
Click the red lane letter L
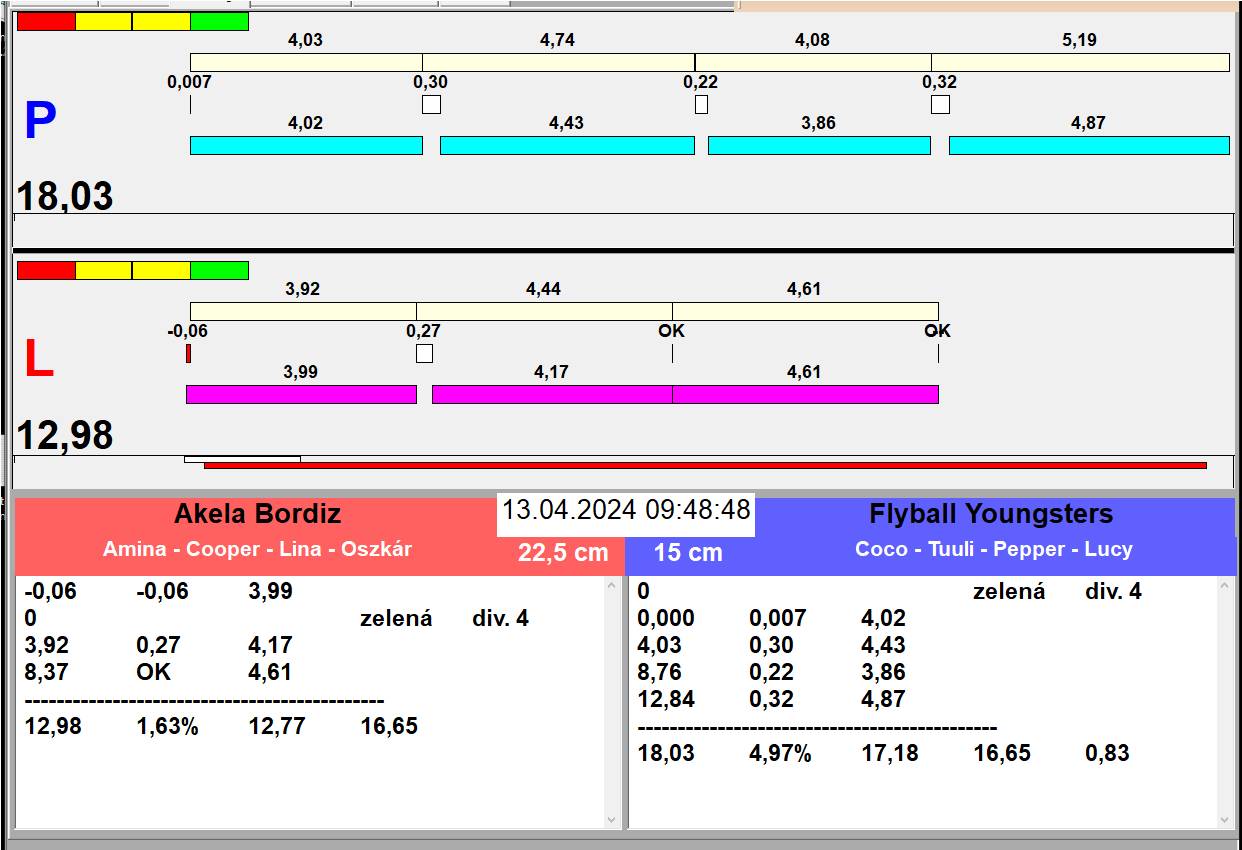coord(38,360)
